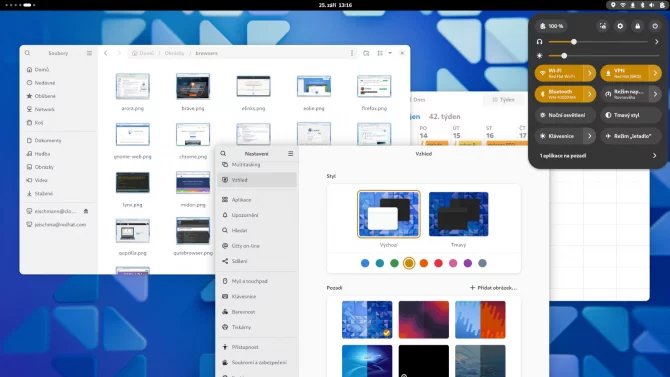Click the power mode 'Režim nap…' tile
The height and width of the screenshot is (377, 670).
(625, 94)
